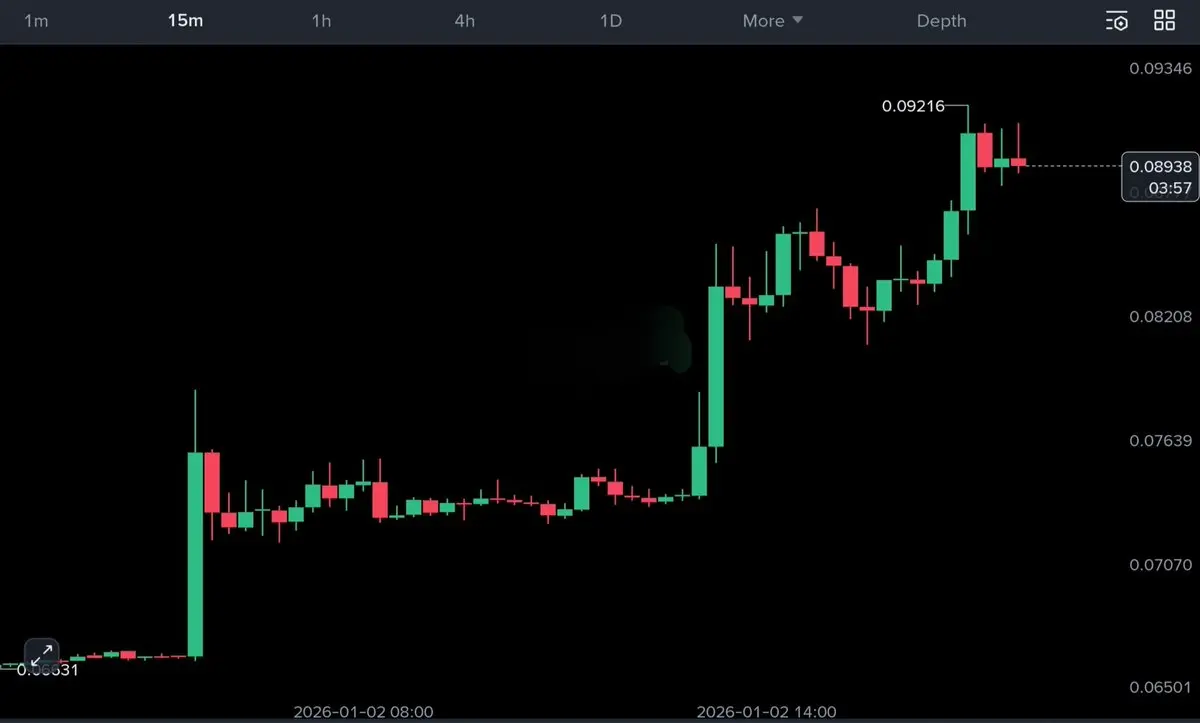Tap the fullscreen expand arrows icon
The height and width of the screenshot is (723, 1200).
(42, 655)
